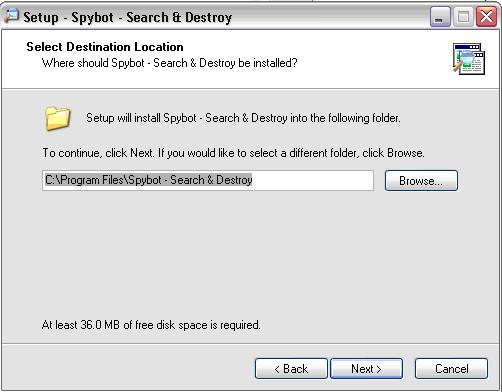Viewport: 502px width, 392px height.
Task: Cancel the Spybot installation
Action: pyautogui.click(x=451, y=369)
